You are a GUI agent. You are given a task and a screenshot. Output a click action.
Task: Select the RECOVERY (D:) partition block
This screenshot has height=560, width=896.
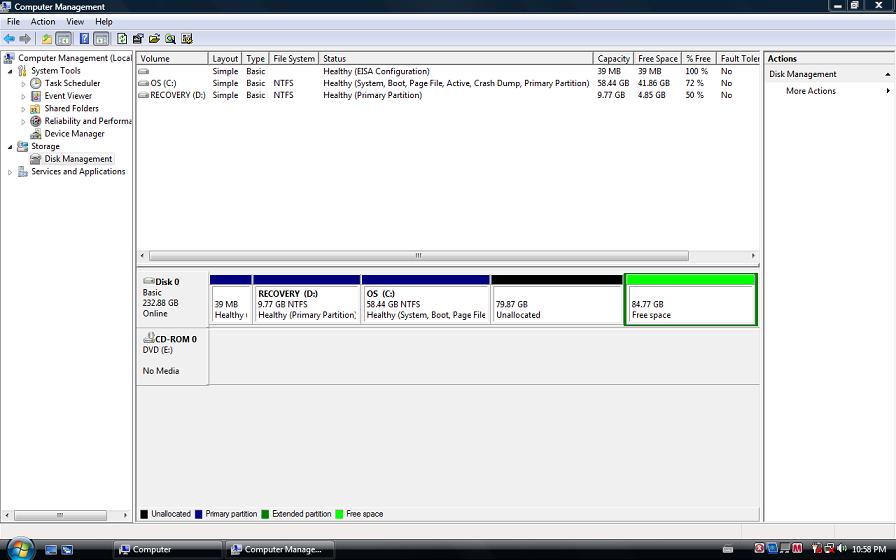[306, 299]
